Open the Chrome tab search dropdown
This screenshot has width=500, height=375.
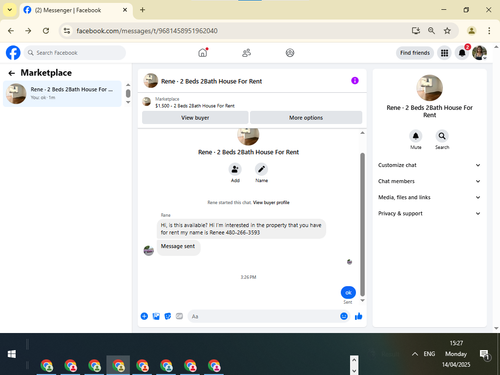click(x=10, y=10)
